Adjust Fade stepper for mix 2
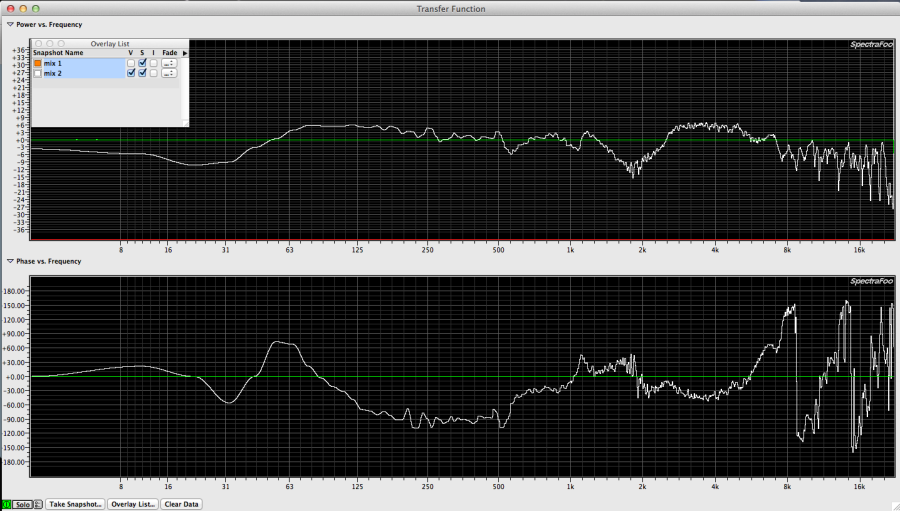Image resolution: width=900 pixels, height=511 pixels. pyautogui.click(x=169, y=73)
